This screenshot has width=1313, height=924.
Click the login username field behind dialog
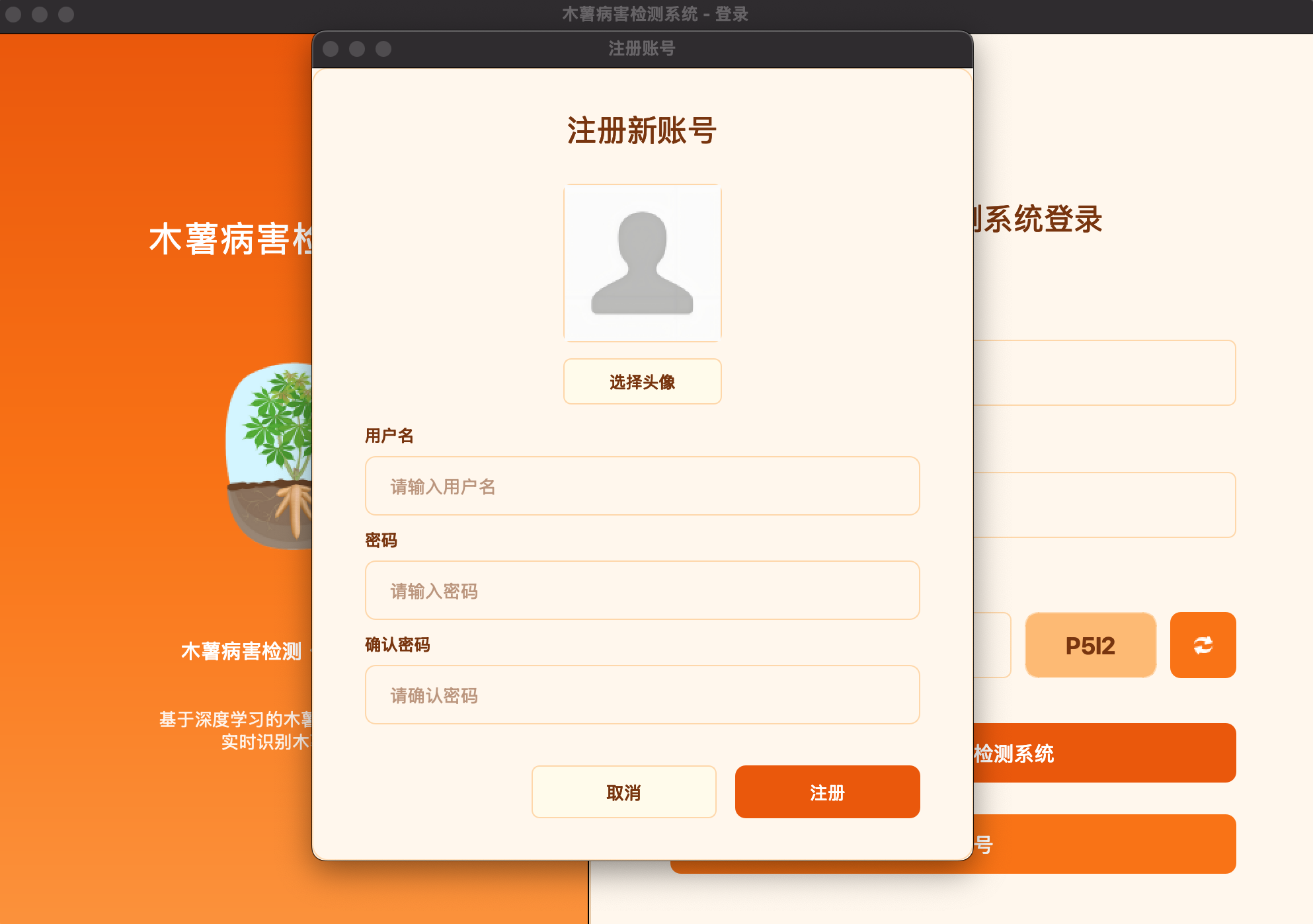pos(1104,373)
